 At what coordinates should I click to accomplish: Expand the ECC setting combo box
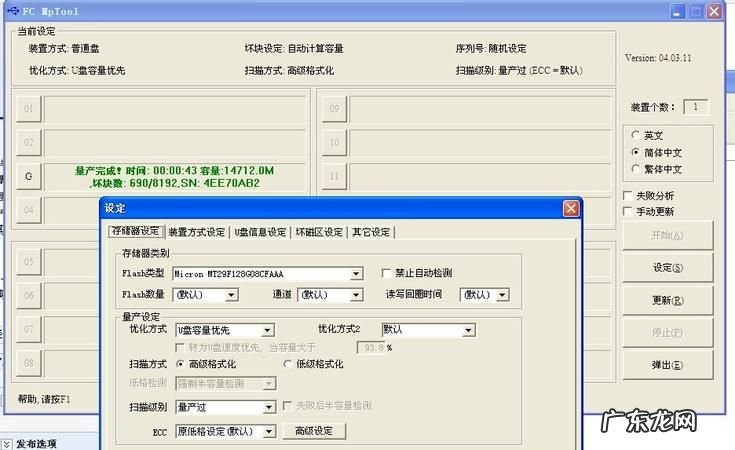pos(269,431)
